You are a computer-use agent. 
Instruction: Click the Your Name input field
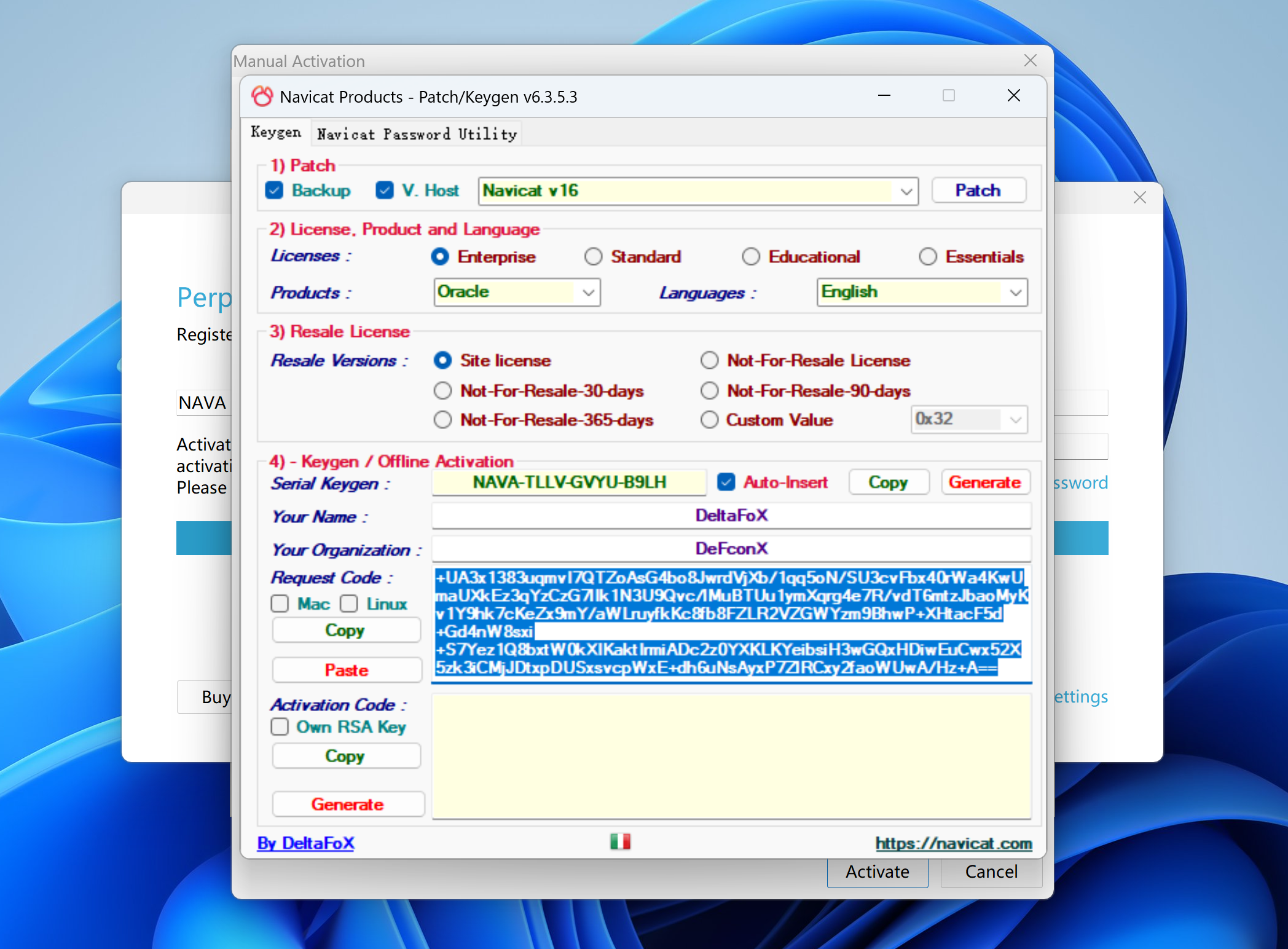[731, 516]
